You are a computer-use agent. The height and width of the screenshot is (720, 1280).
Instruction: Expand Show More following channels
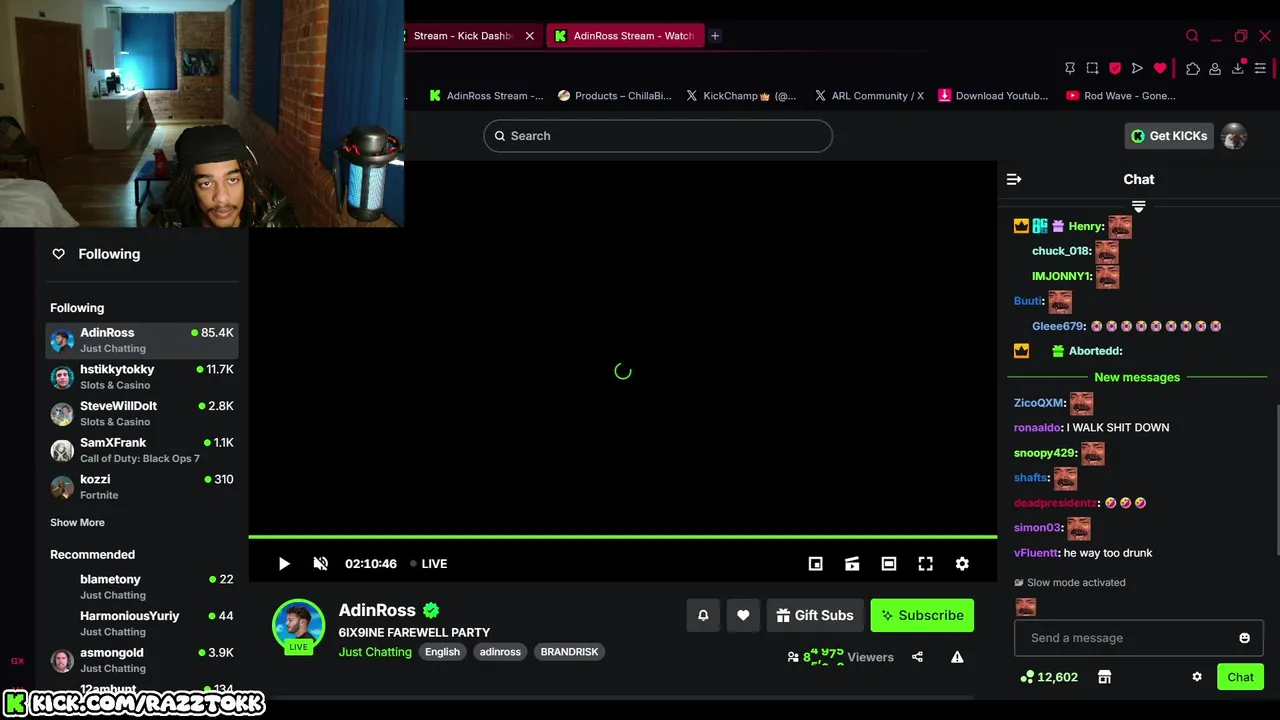(x=77, y=522)
